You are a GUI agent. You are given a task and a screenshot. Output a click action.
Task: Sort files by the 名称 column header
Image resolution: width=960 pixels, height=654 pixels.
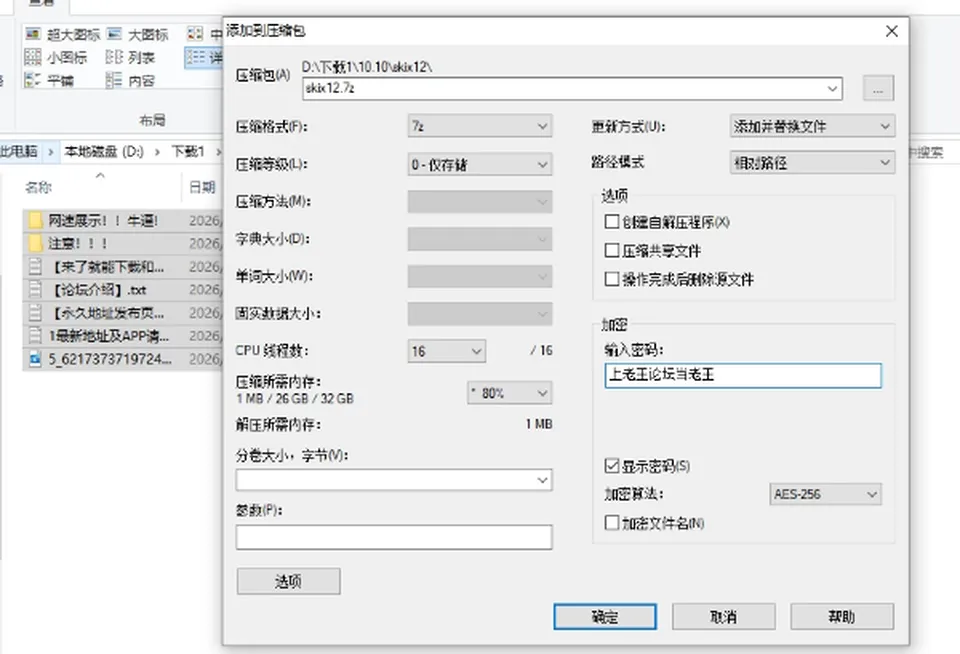click(38, 187)
